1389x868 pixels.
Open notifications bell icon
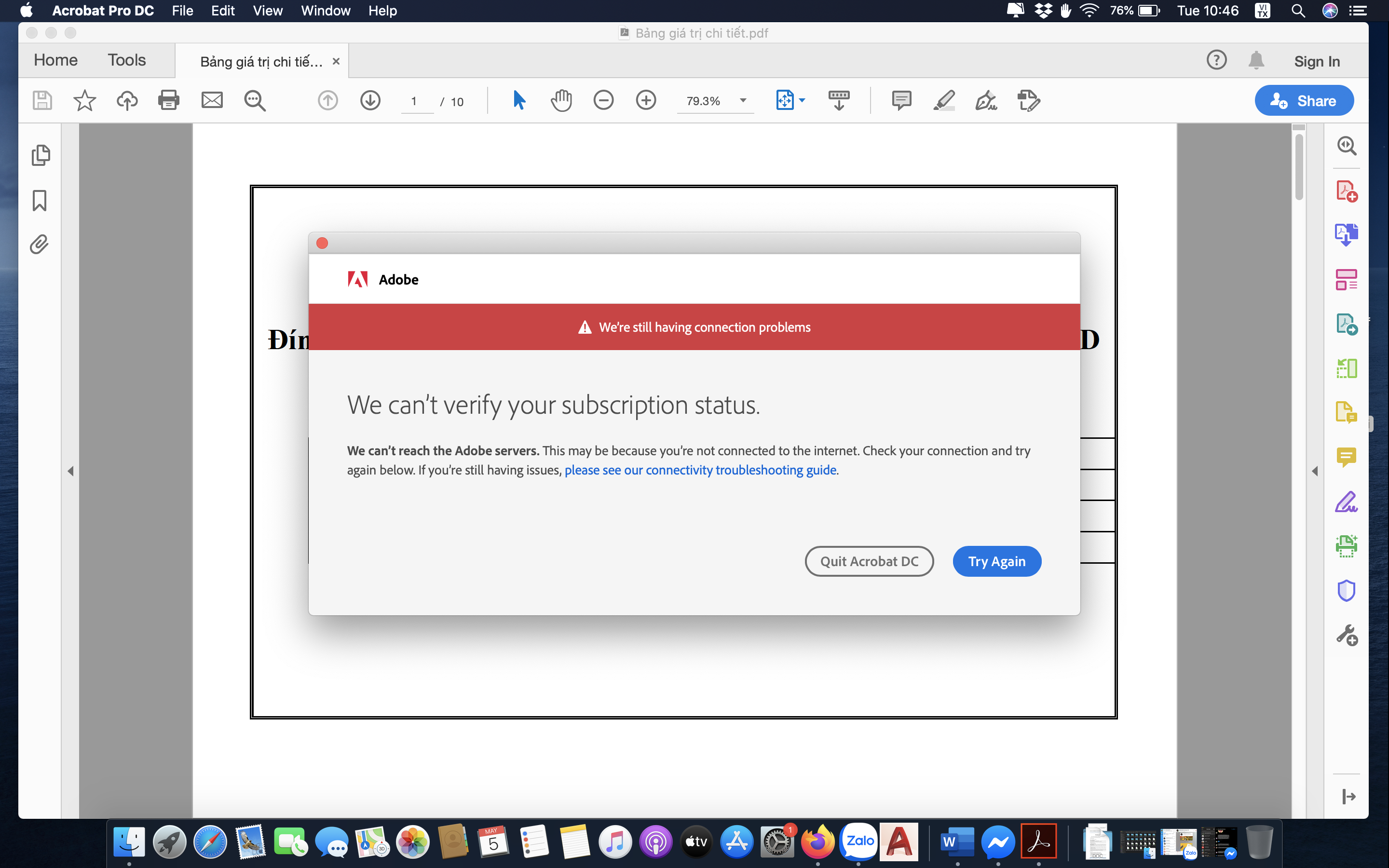point(1256,60)
